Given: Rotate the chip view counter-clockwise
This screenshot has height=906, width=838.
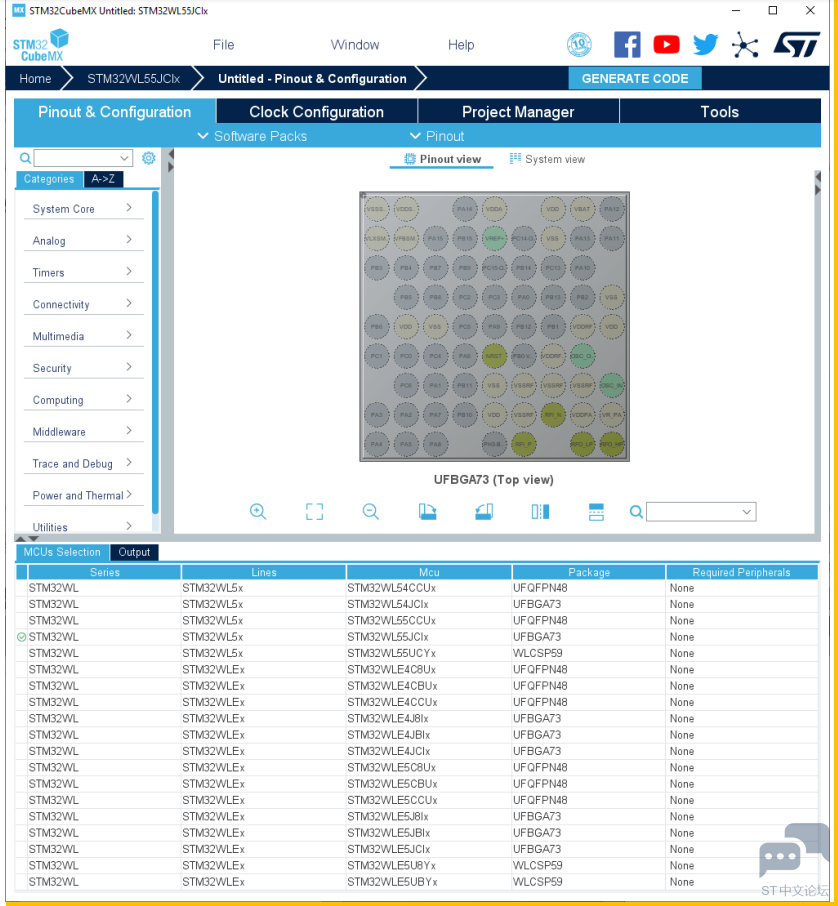Looking at the screenshot, I should [484, 512].
